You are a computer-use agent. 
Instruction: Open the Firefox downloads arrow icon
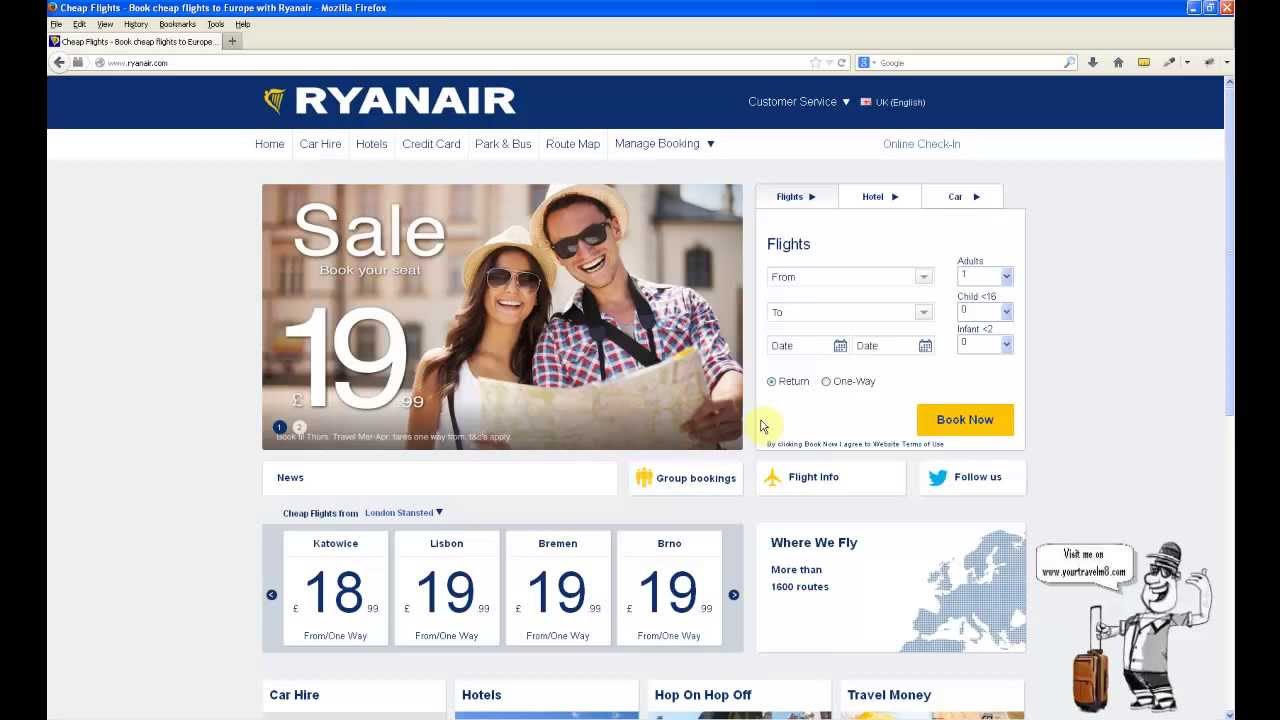coord(1093,62)
